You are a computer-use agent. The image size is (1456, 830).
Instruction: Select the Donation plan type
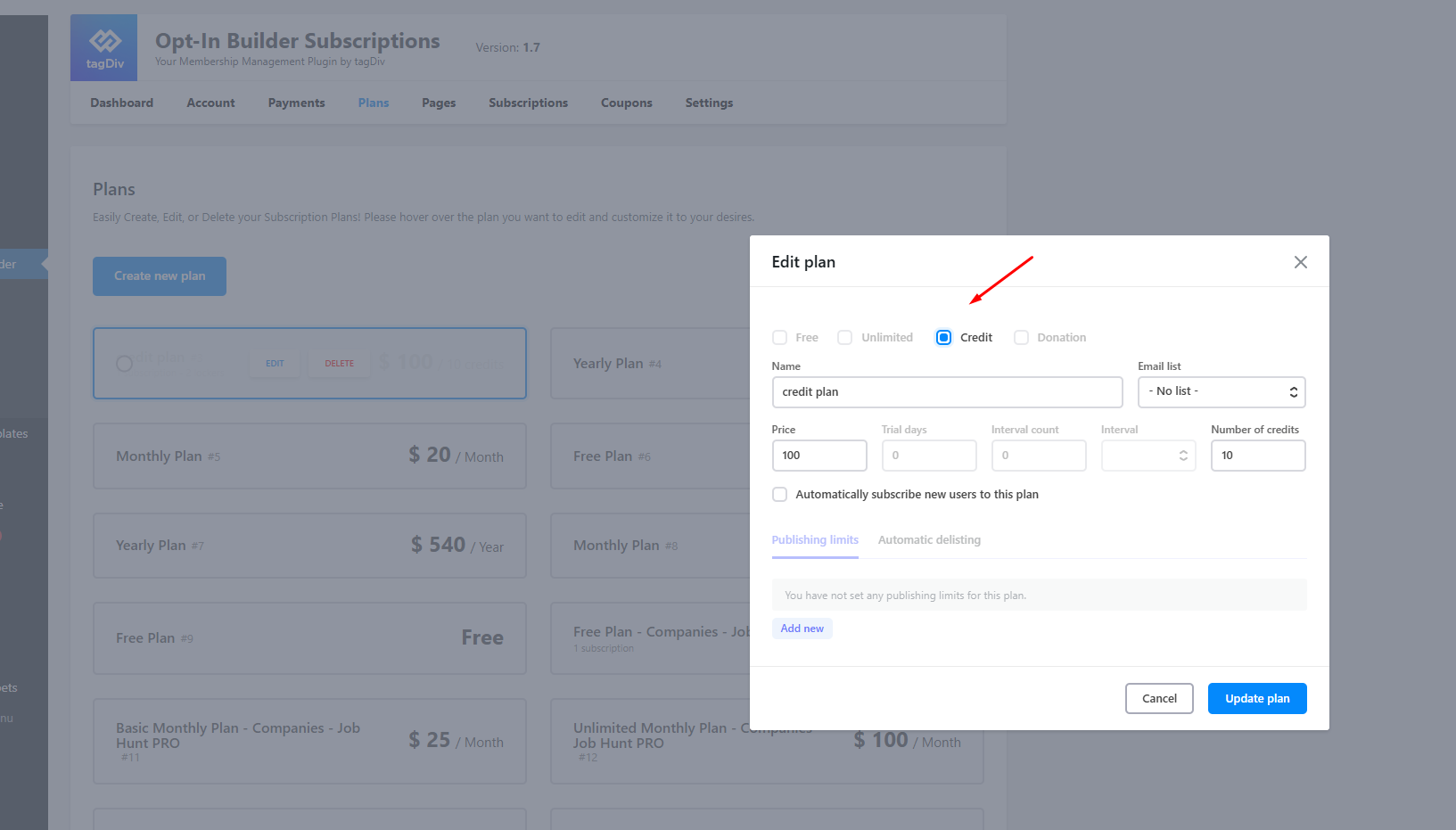pyautogui.click(x=1022, y=338)
